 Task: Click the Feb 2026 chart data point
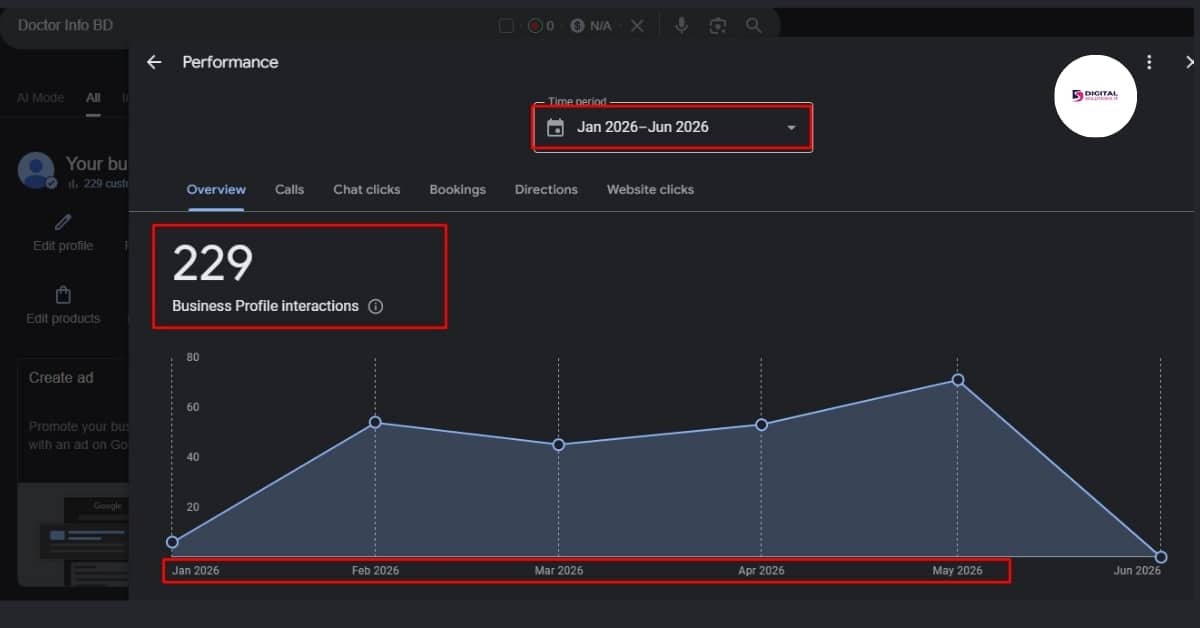pyautogui.click(x=375, y=422)
